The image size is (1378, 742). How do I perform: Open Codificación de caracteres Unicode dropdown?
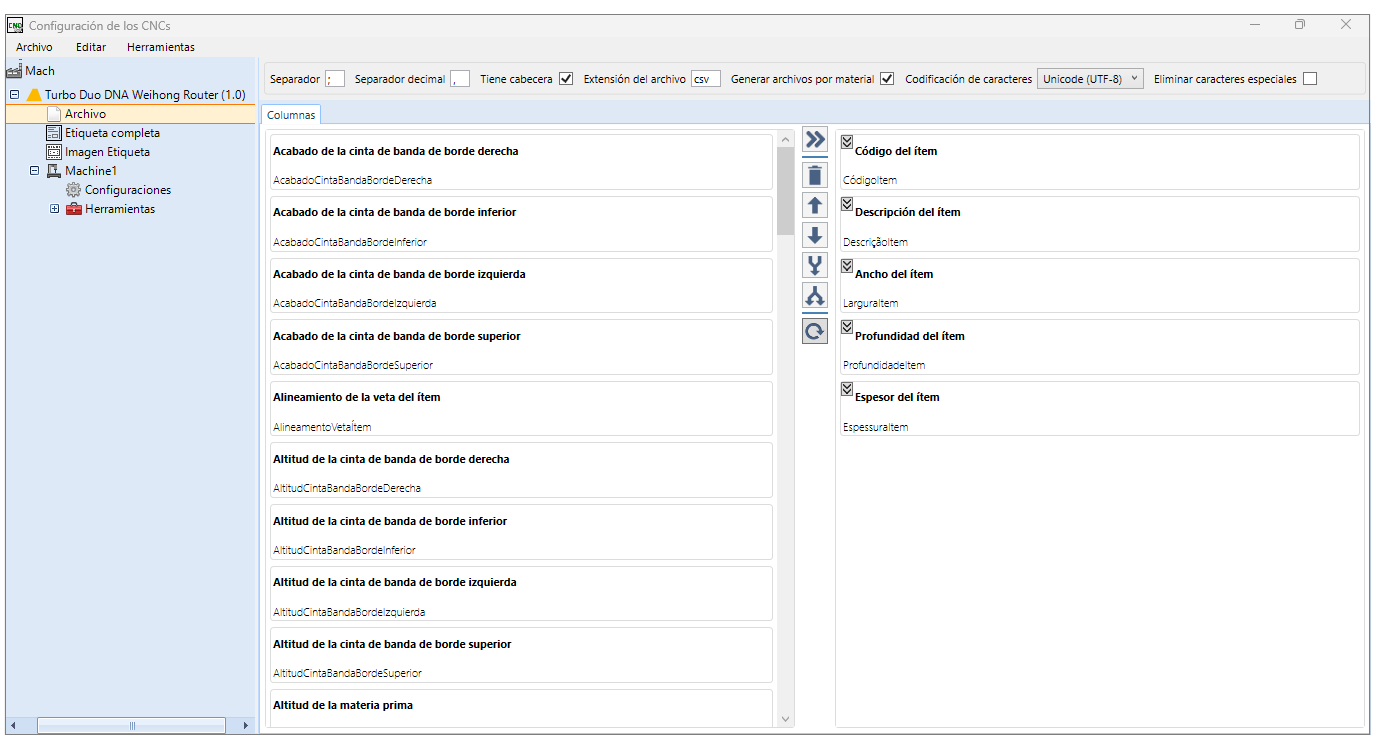pos(1090,79)
